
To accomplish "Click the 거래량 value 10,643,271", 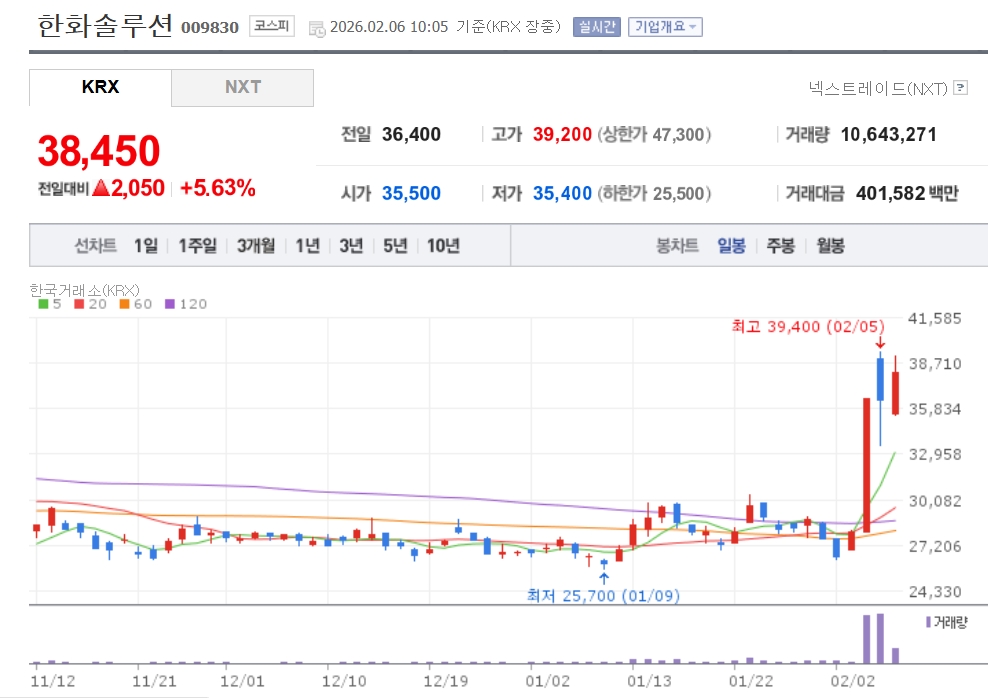I will coord(888,134).
